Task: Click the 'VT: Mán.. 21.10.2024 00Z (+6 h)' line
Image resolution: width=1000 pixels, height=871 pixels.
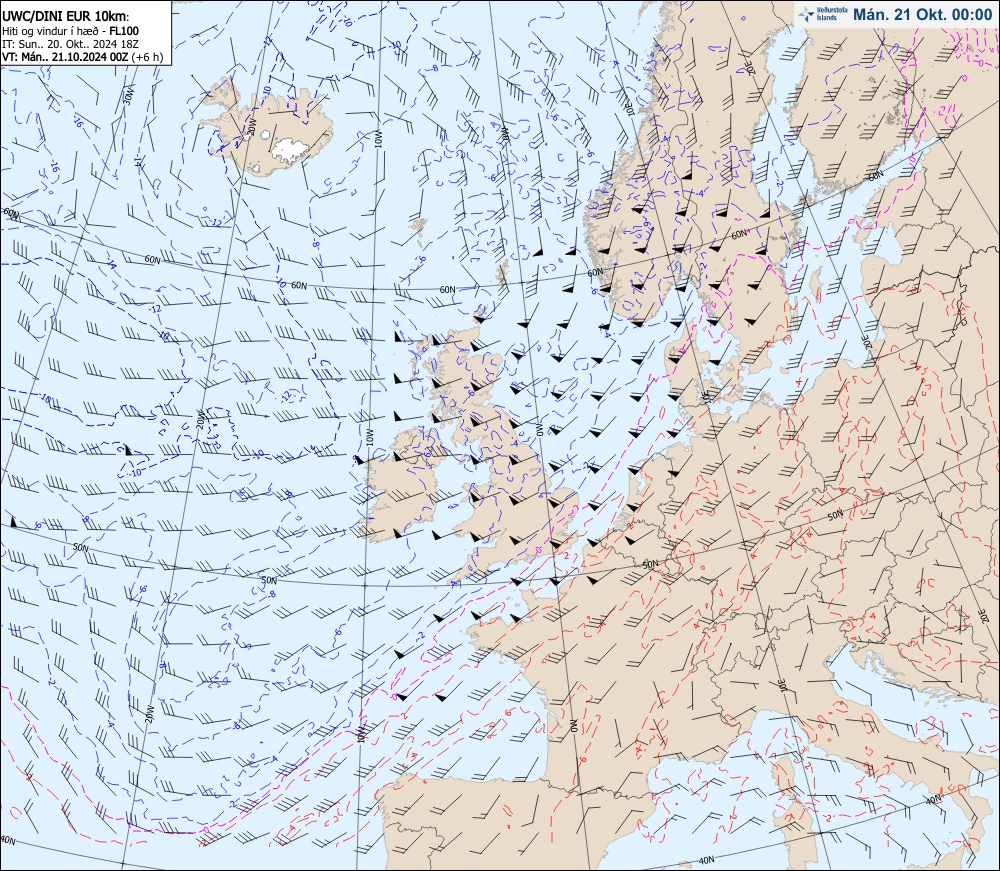Action: pos(82,57)
